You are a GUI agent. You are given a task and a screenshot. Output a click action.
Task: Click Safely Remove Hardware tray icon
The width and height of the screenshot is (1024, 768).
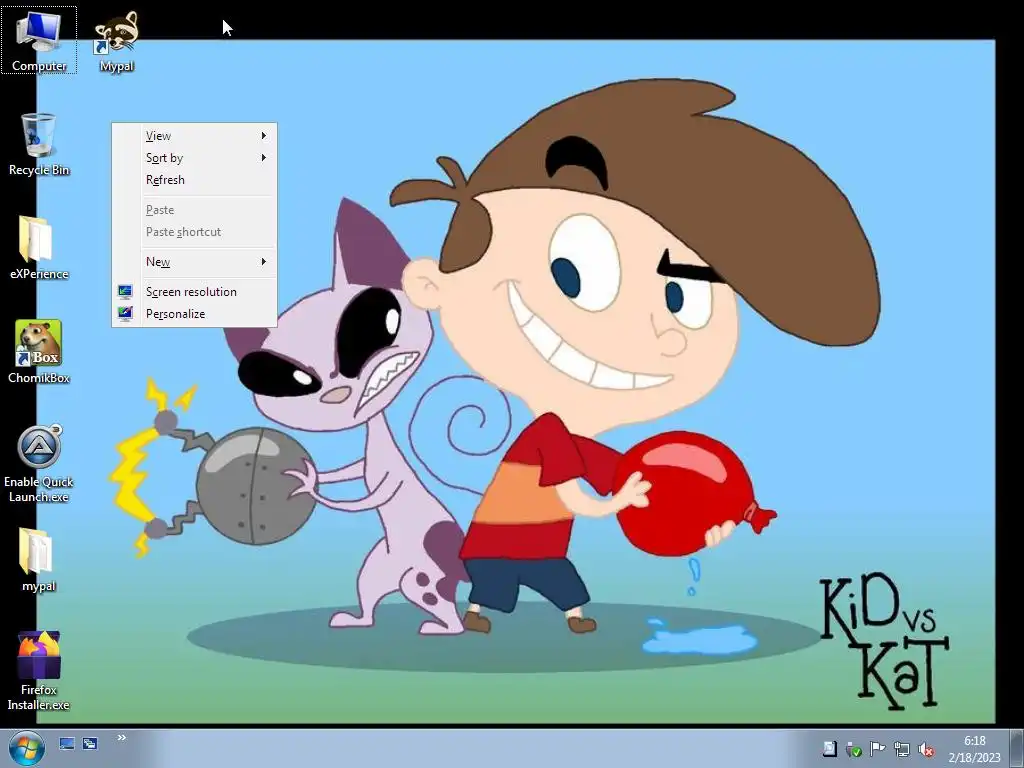point(853,749)
